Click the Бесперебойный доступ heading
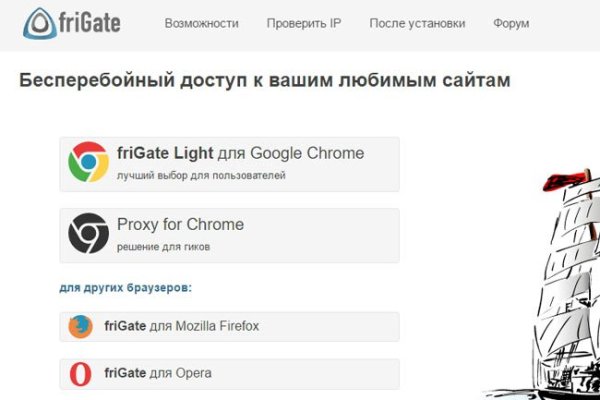 (x=265, y=81)
